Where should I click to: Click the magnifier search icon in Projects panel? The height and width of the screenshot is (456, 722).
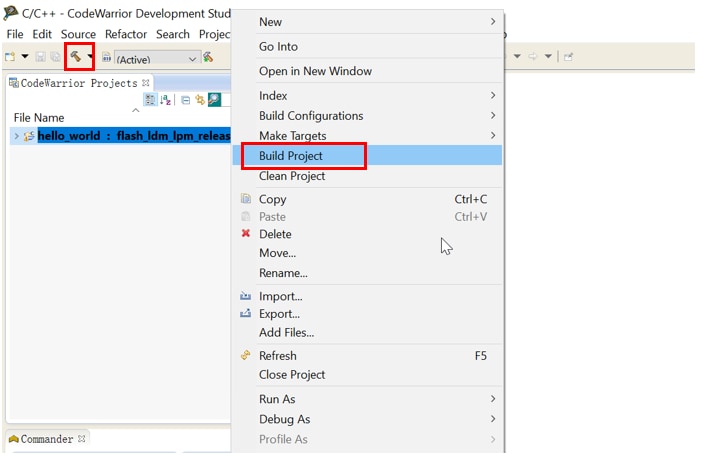coord(214,100)
